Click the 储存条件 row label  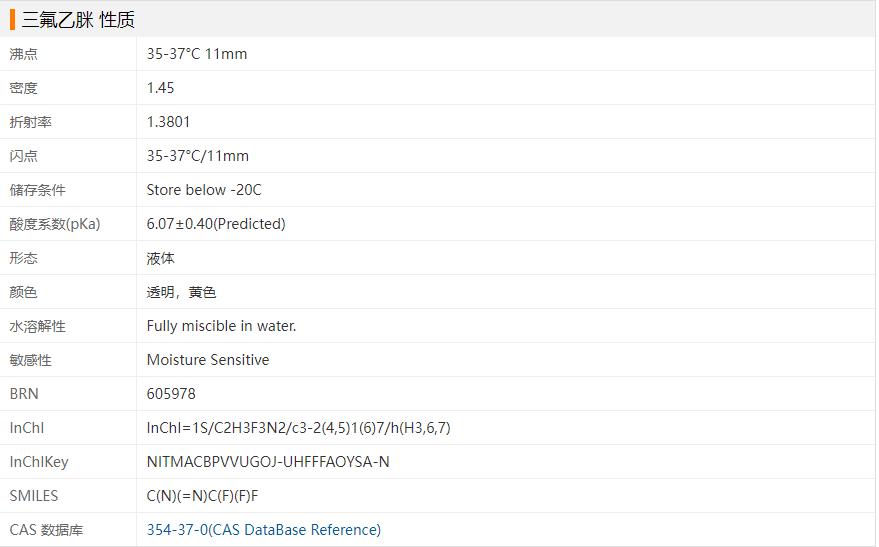click(37, 190)
